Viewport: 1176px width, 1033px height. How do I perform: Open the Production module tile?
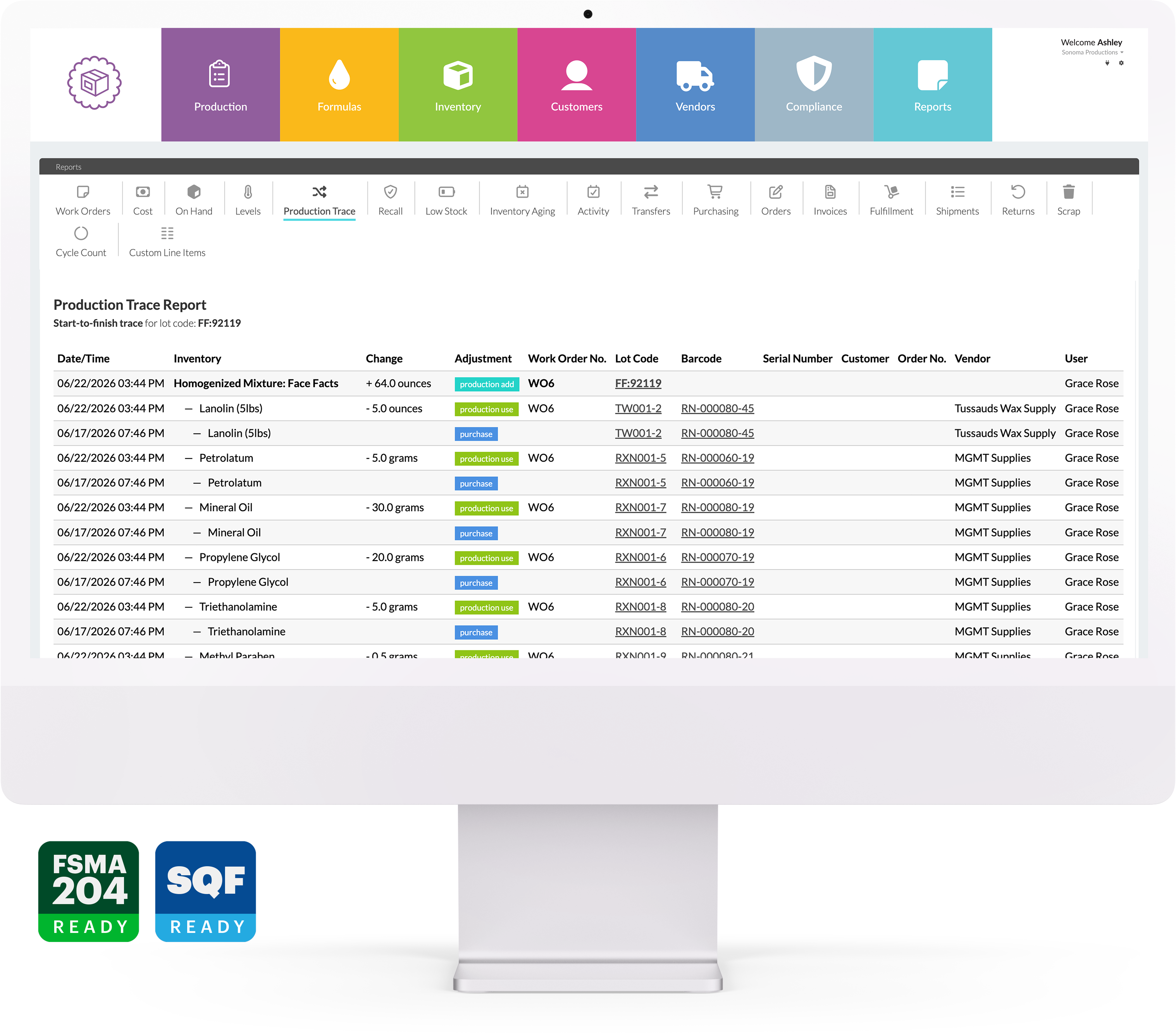tap(220, 85)
